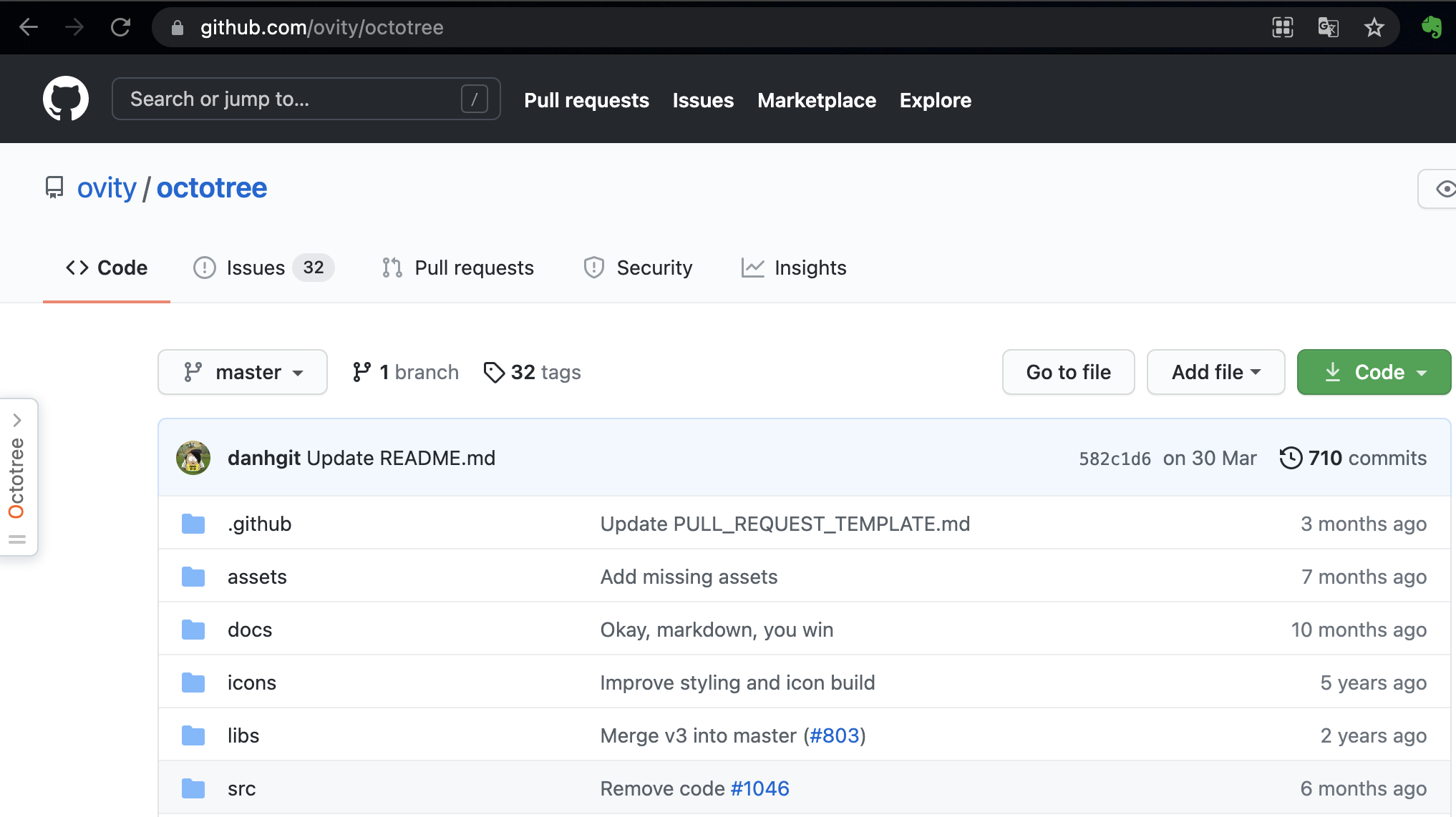1456x817 pixels.
Task: Open the 1 branch link
Action: [406, 372]
